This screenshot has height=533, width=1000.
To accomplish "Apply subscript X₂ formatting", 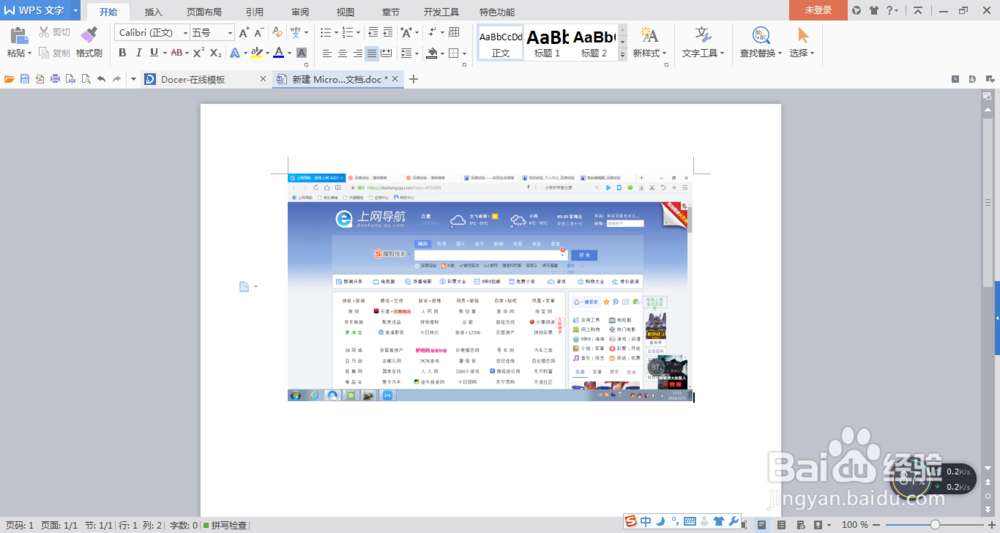I will tap(216, 53).
